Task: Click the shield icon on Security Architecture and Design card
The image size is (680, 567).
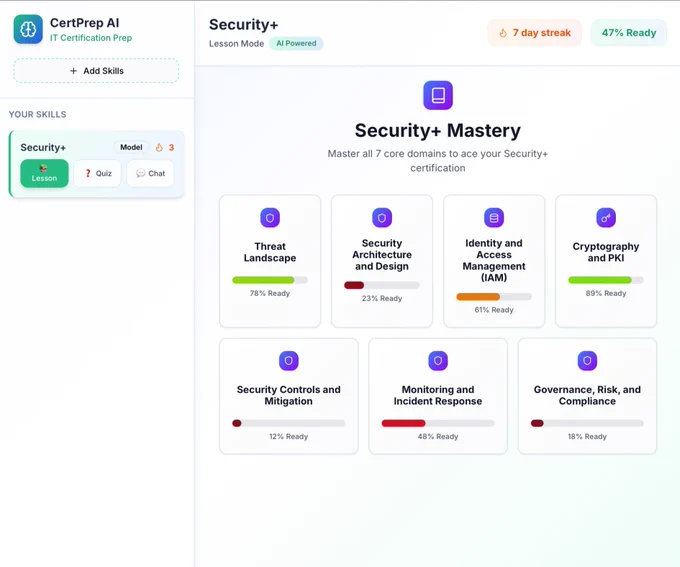Action: (382, 218)
